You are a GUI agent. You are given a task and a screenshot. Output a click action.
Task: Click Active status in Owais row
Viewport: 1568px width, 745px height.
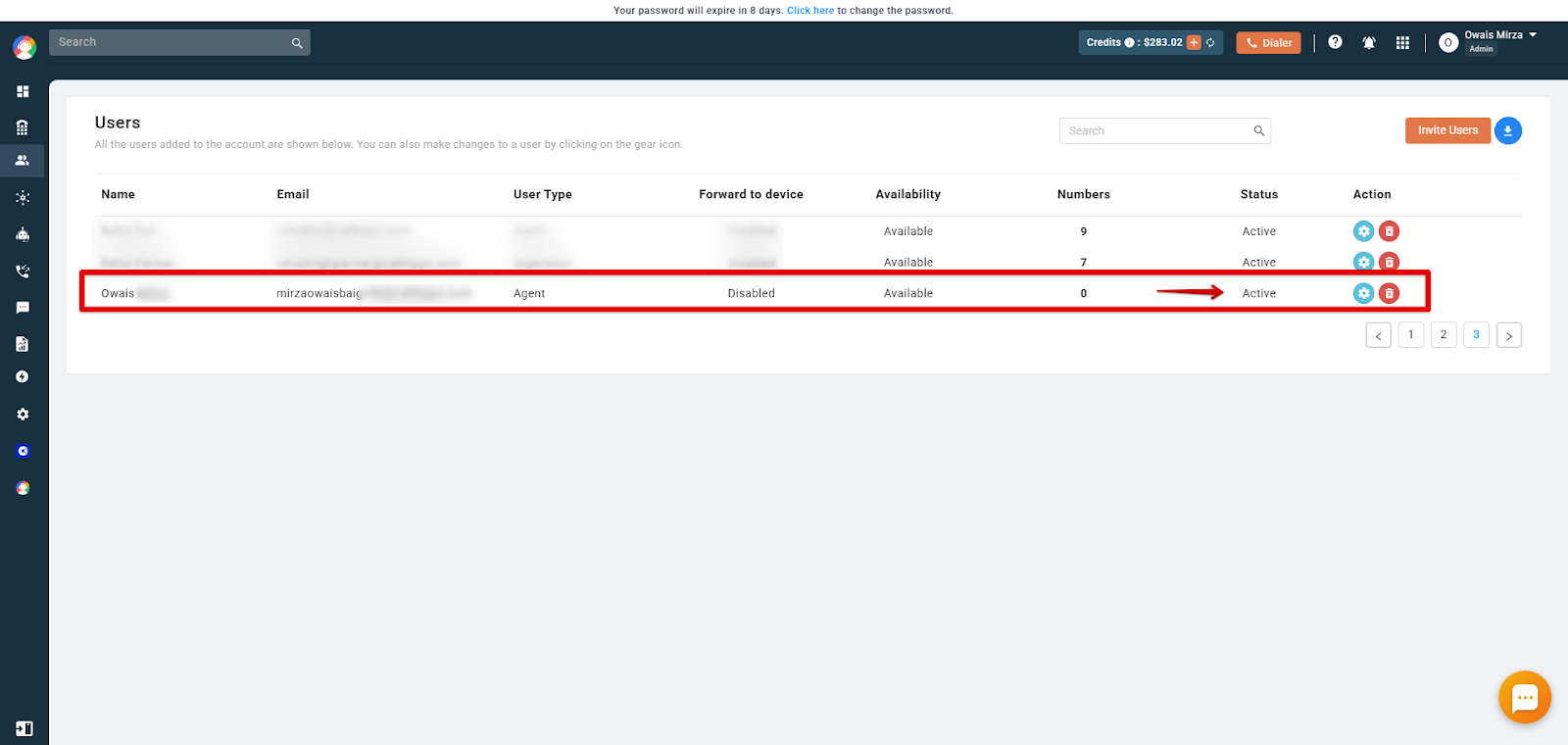coord(1259,293)
